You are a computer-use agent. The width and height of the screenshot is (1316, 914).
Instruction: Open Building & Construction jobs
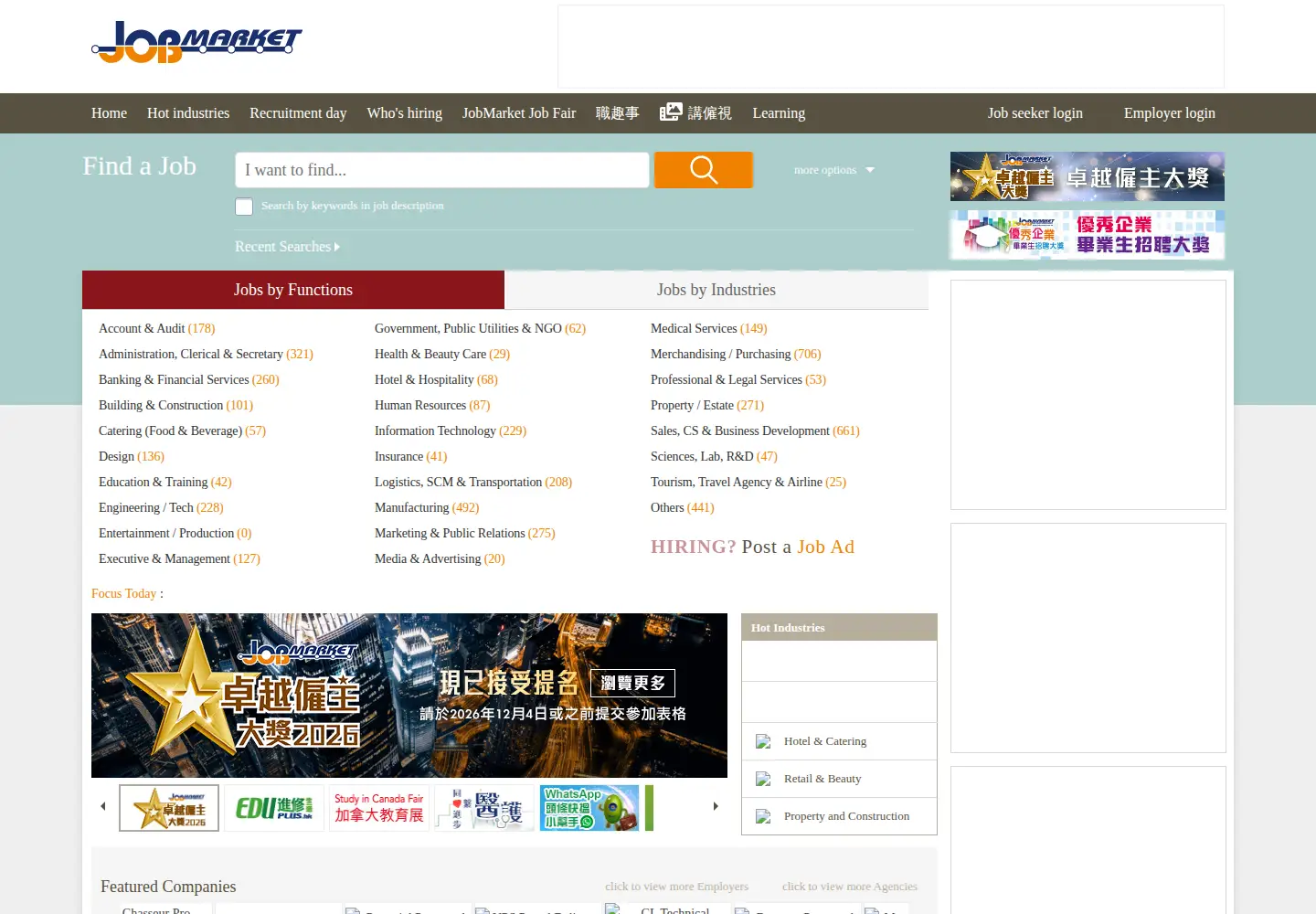(x=175, y=405)
